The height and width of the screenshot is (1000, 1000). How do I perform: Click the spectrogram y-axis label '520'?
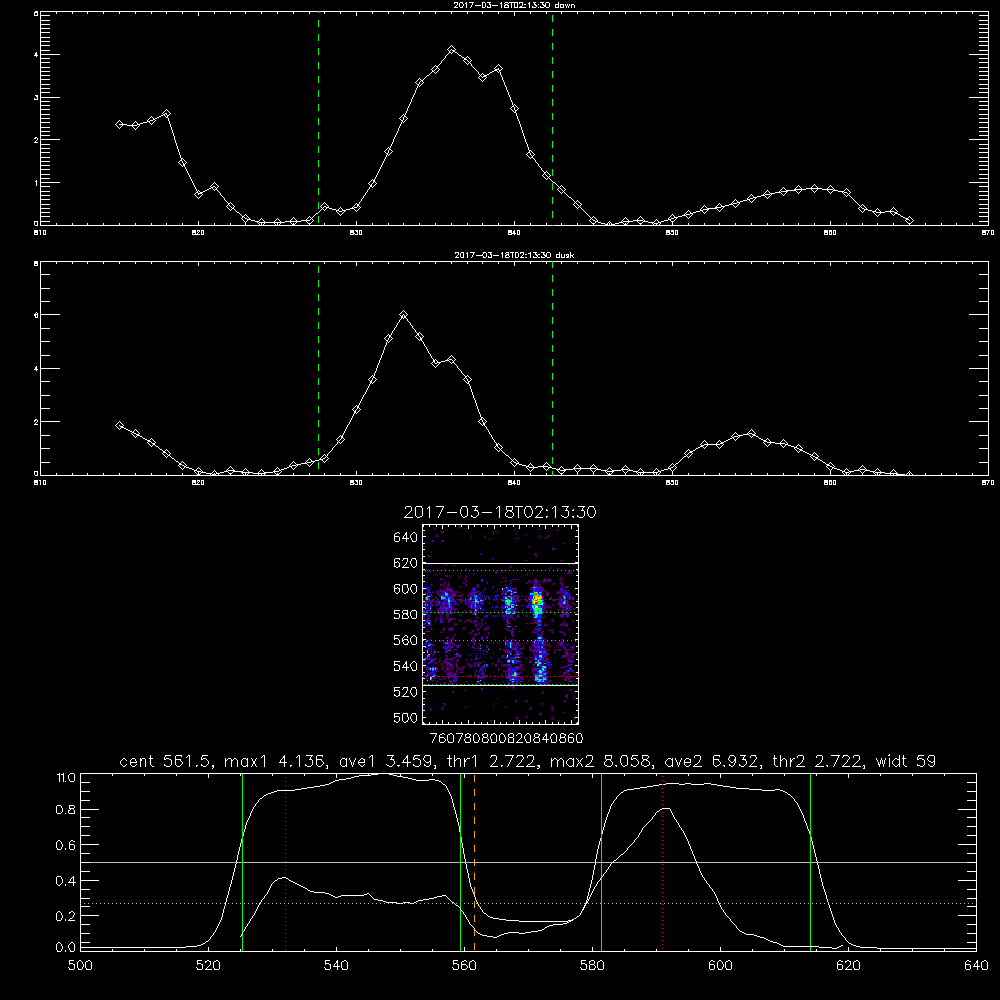pos(406,692)
